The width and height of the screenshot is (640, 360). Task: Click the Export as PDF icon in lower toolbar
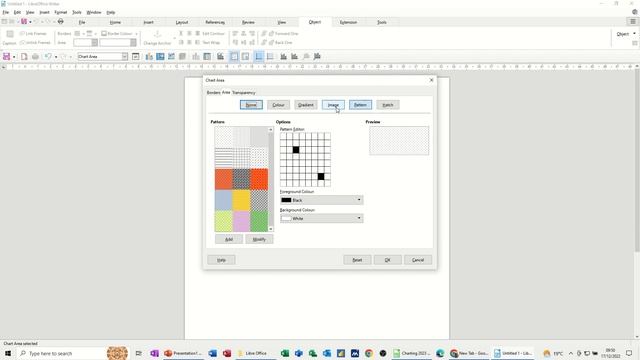point(24,56)
